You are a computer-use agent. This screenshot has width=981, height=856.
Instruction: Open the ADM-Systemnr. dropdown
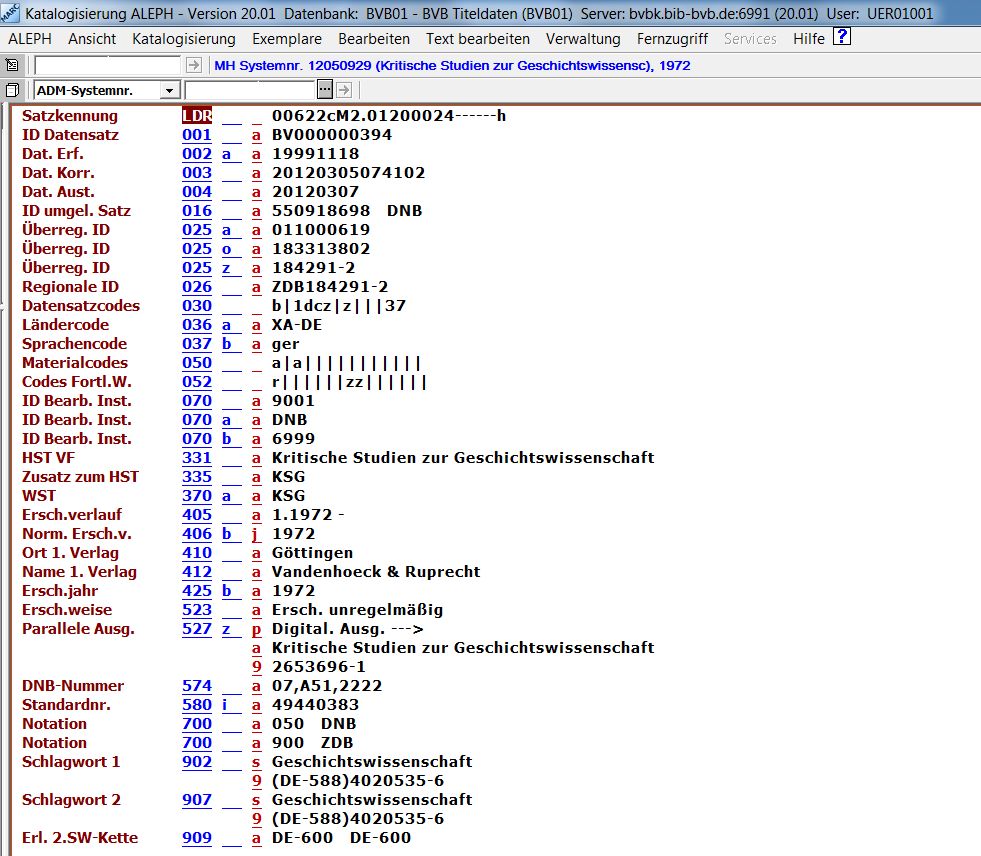[169, 91]
